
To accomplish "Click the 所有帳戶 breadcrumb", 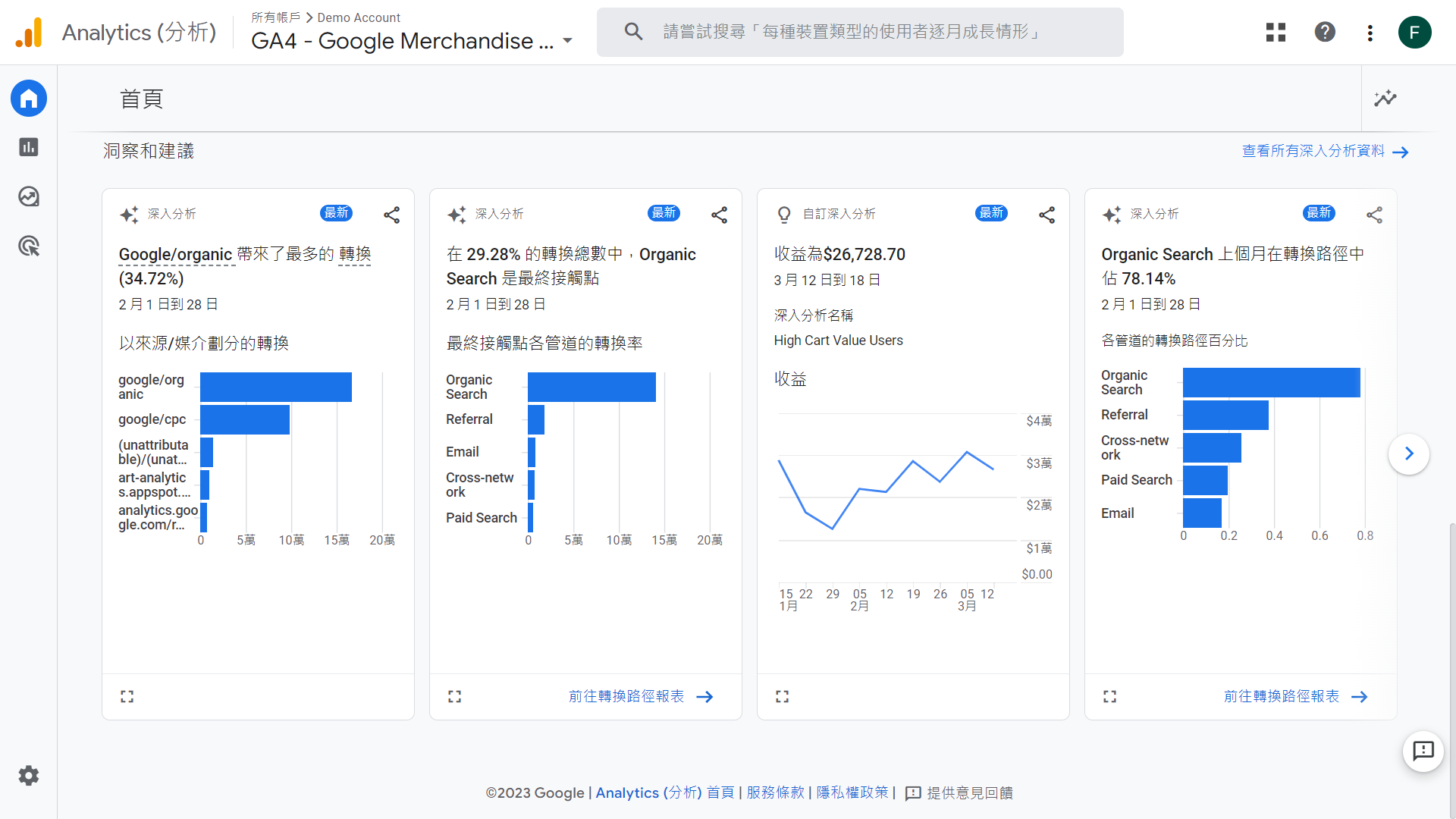I will coord(275,17).
